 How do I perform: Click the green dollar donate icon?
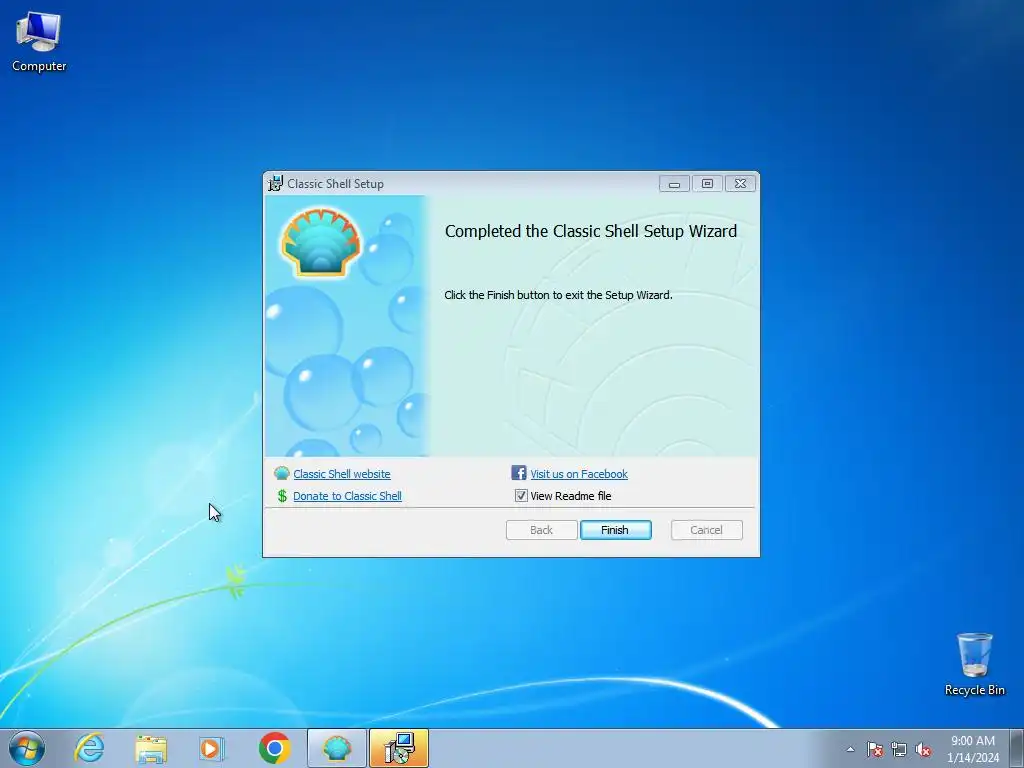pyautogui.click(x=282, y=496)
